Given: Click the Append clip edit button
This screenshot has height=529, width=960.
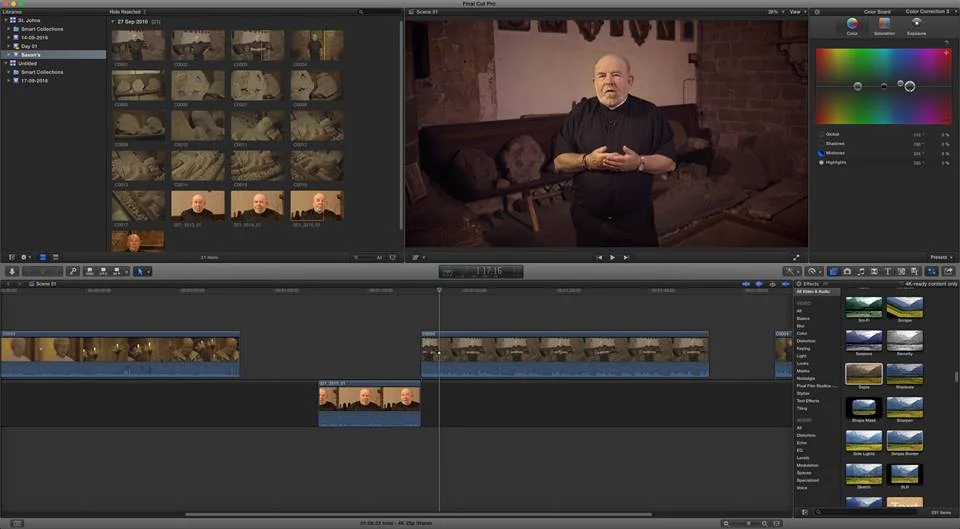Looking at the screenshot, I should click(116, 271).
